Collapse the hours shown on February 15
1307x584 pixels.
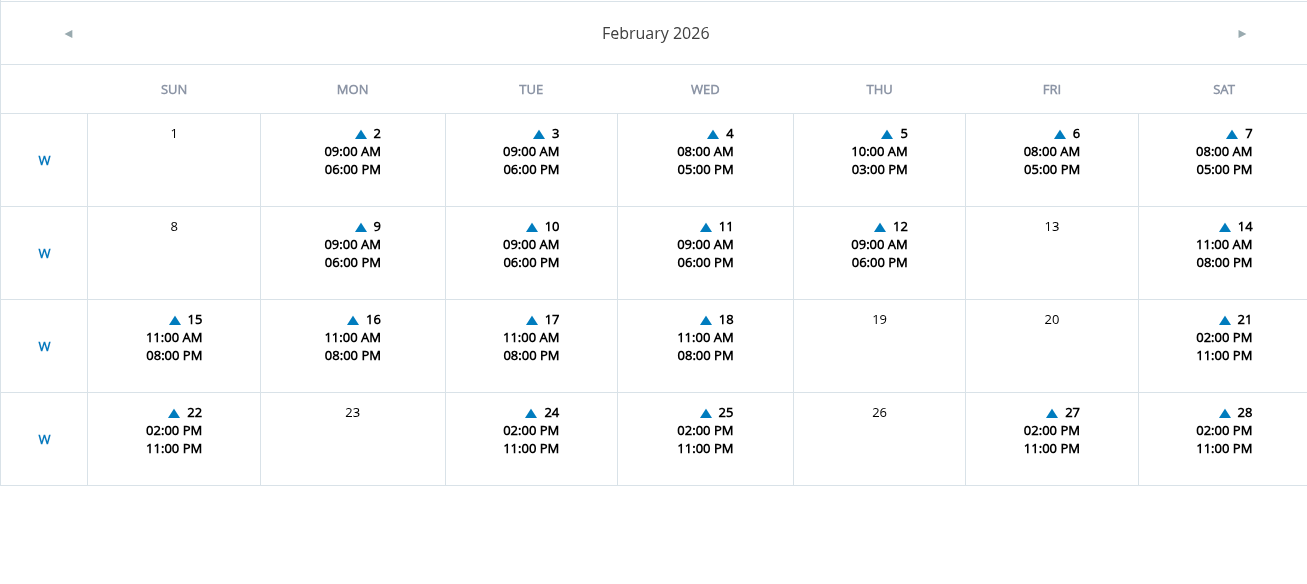(176, 319)
